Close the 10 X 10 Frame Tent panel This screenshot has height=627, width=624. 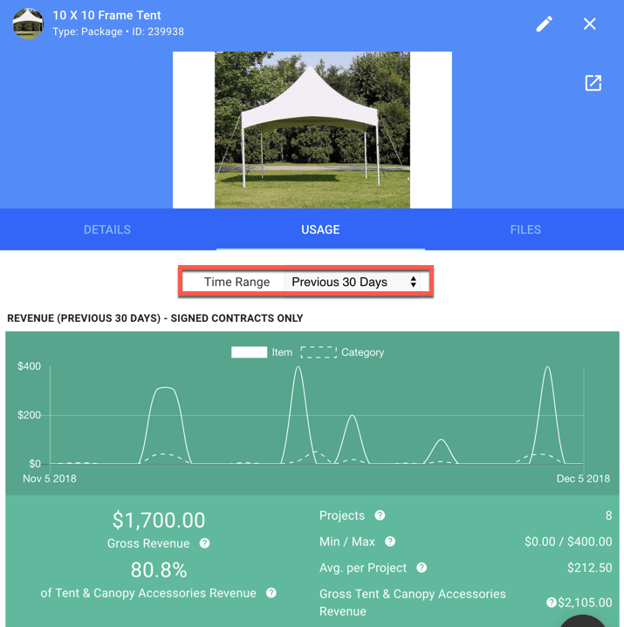(x=590, y=24)
